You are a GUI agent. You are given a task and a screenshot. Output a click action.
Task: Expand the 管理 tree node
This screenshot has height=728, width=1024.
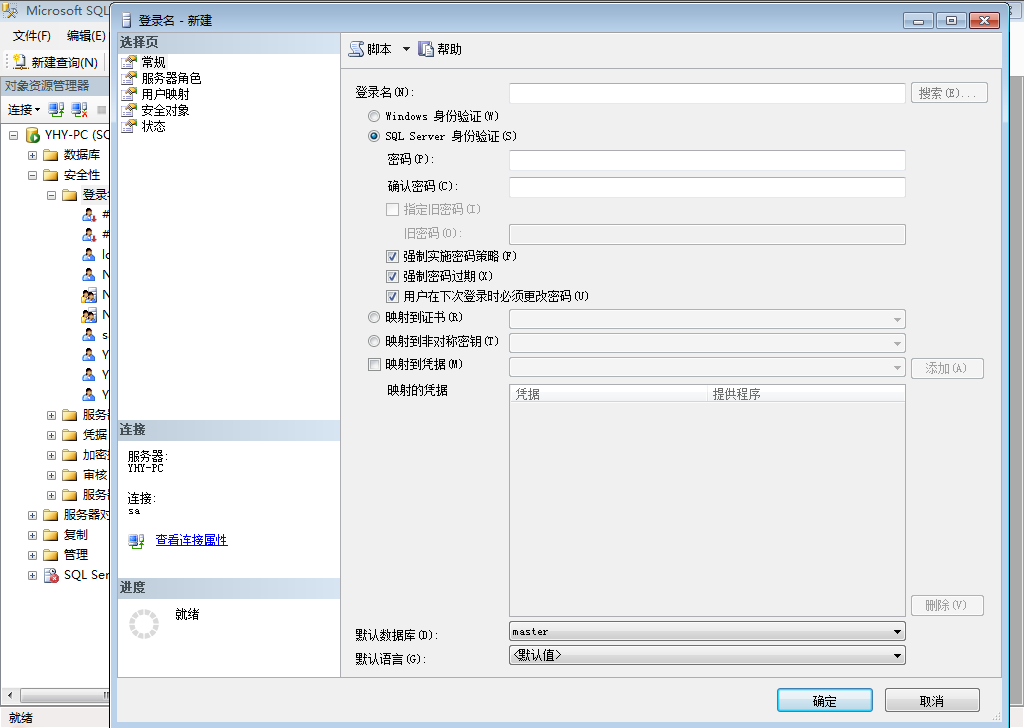(32, 555)
